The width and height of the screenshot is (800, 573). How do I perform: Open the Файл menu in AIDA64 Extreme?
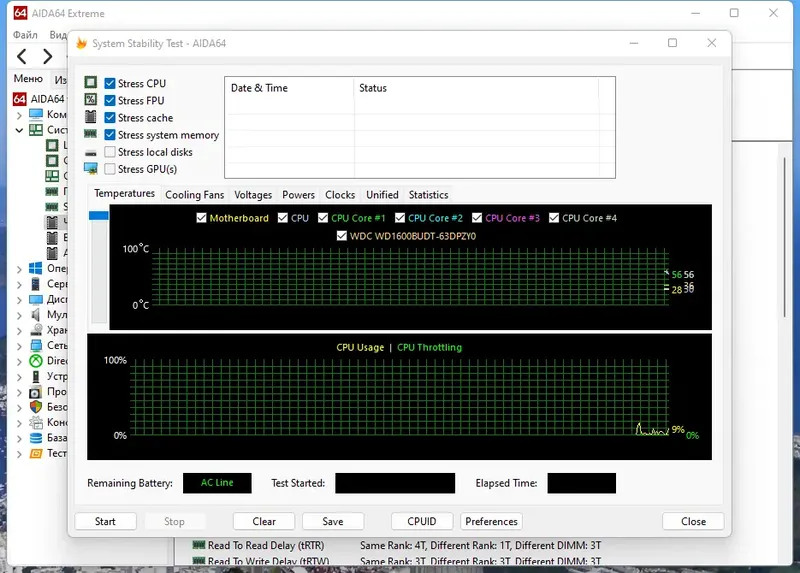pyautogui.click(x=26, y=35)
